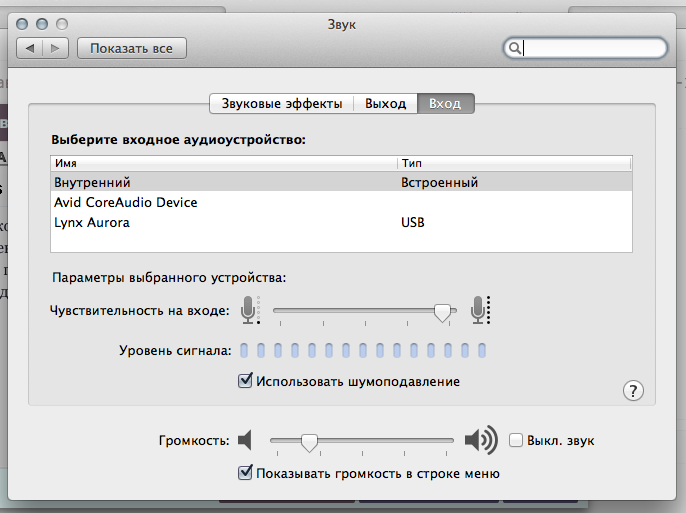
Task: Close the Звук window
Action: 22,24
